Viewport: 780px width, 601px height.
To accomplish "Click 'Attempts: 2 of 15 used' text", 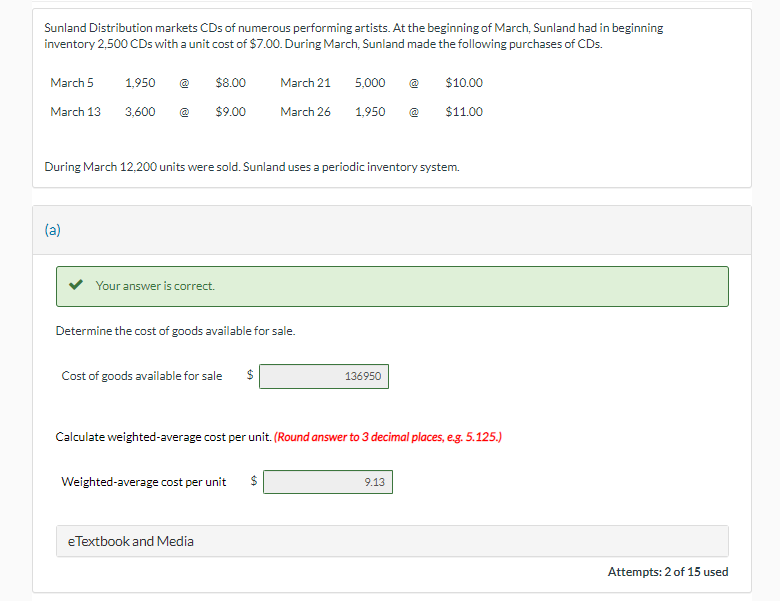I will (x=668, y=572).
